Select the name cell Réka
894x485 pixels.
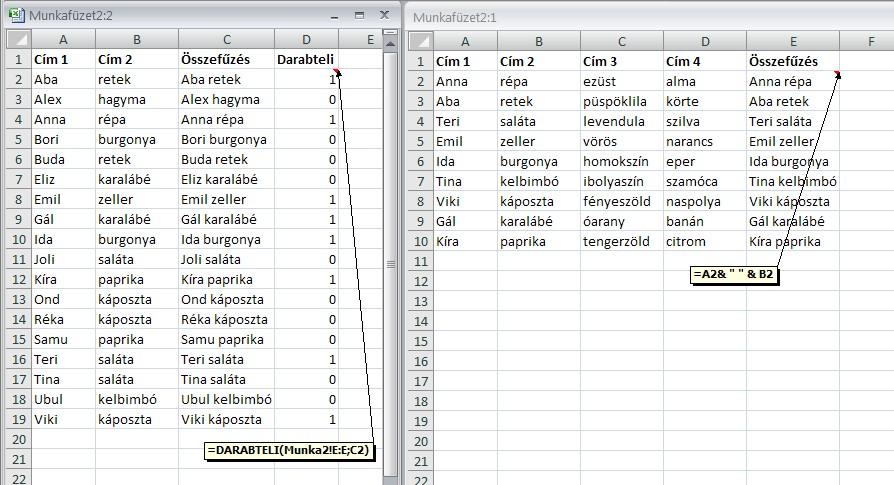[63, 320]
